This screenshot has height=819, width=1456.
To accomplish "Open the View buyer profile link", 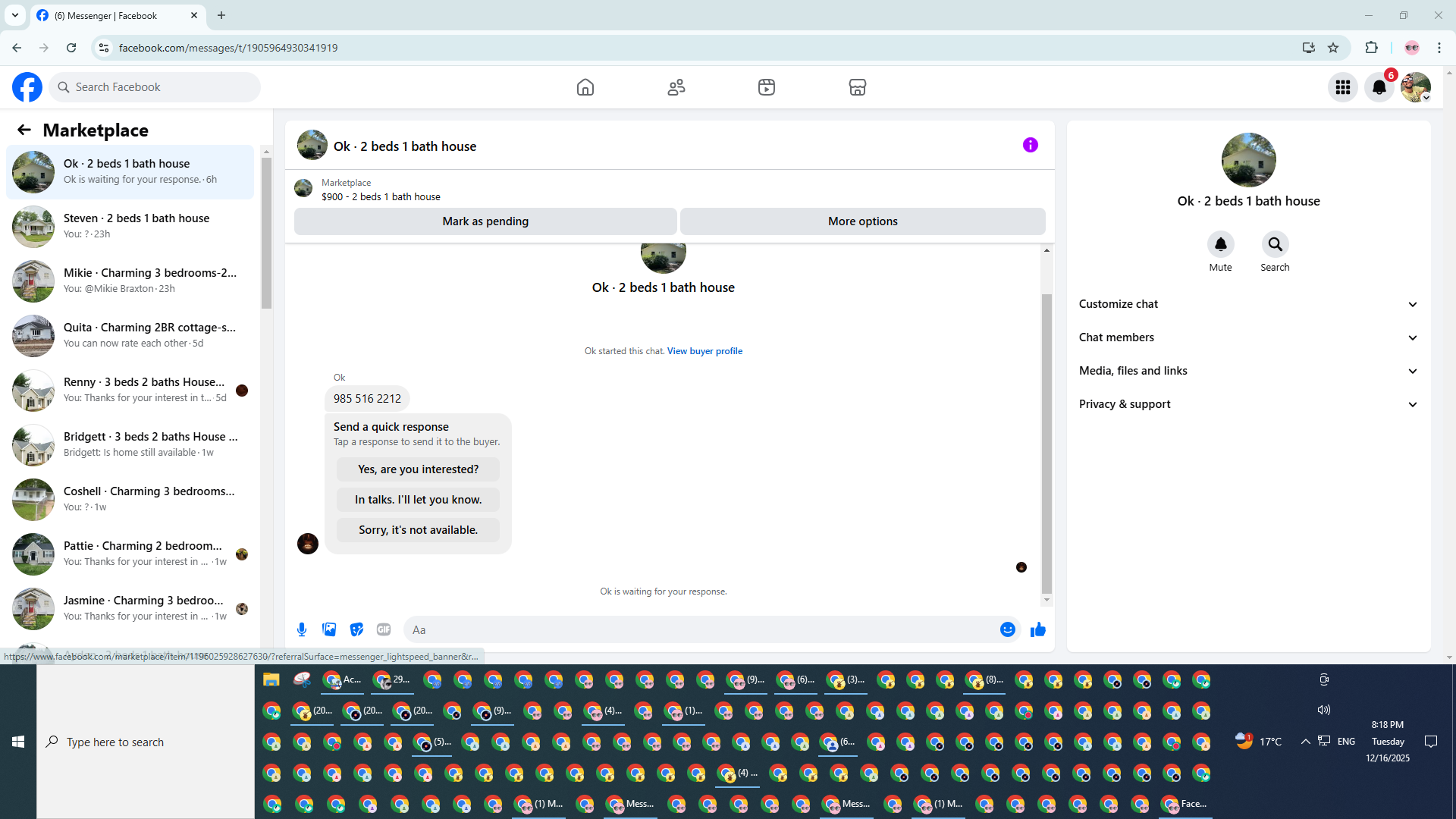I will (704, 351).
